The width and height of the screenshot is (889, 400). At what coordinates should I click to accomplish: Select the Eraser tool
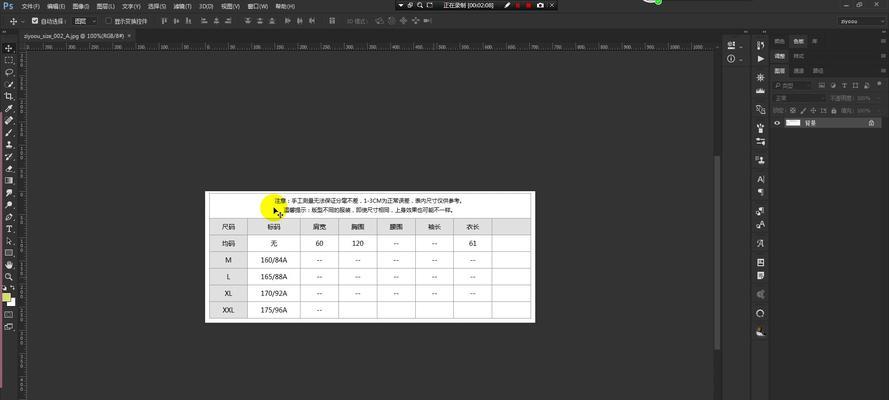(x=9, y=169)
